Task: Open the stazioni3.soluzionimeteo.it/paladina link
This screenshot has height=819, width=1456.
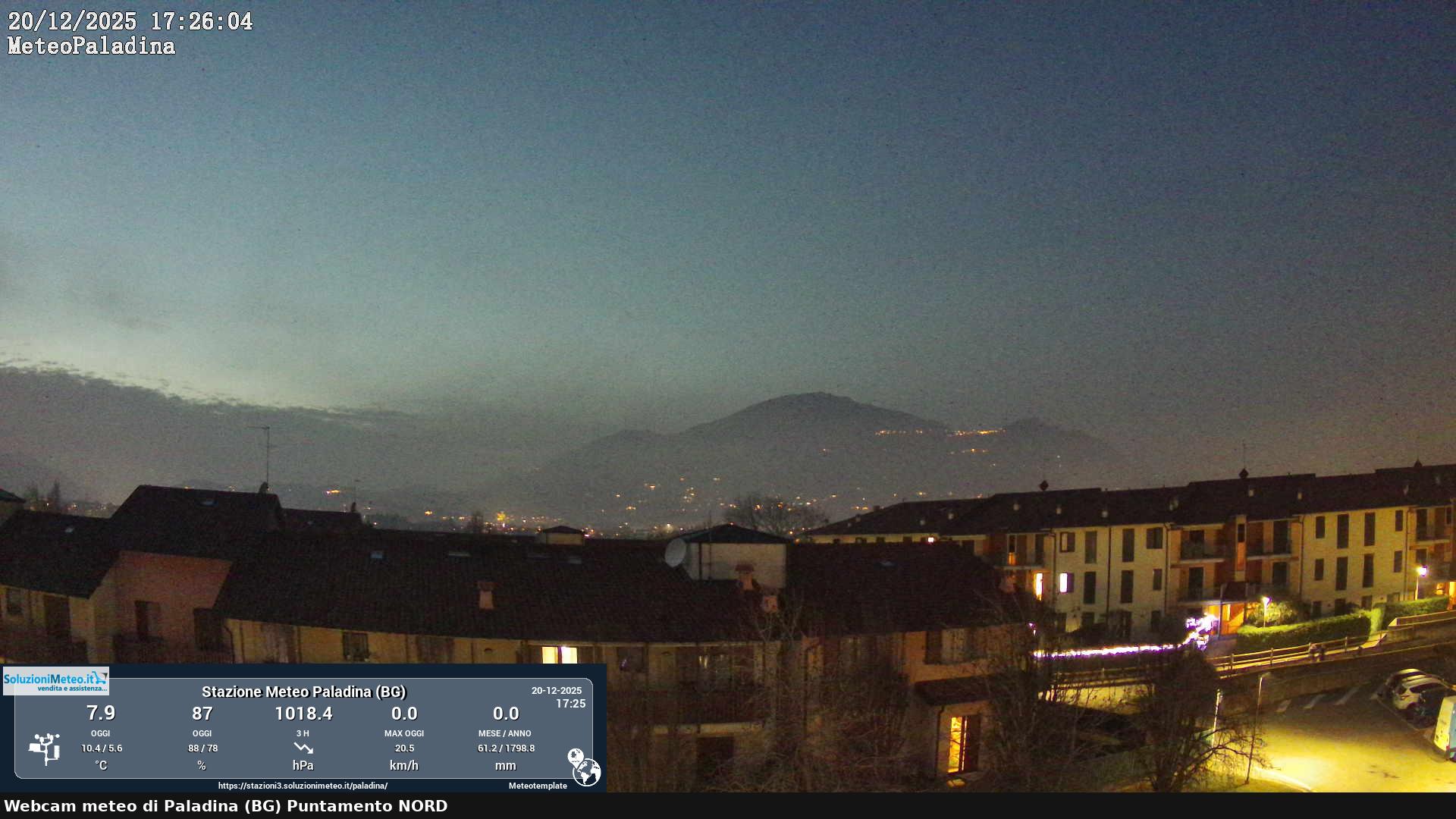Action: coord(303,786)
